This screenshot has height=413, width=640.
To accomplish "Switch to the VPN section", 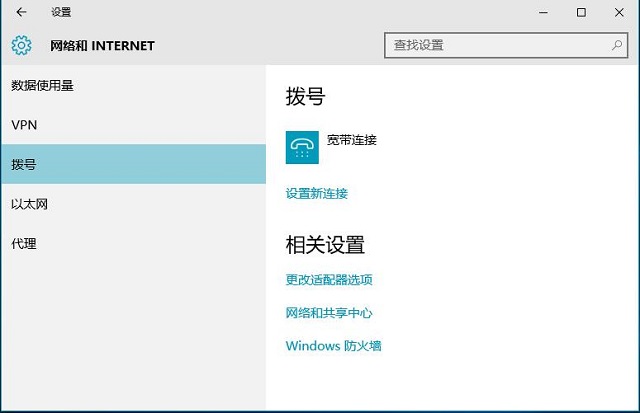I will pyautogui.click(x=24, y=125).
